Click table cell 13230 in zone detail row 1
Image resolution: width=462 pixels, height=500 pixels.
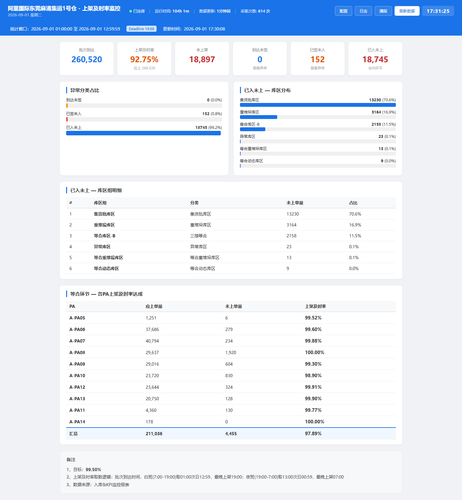pos(293,214)
